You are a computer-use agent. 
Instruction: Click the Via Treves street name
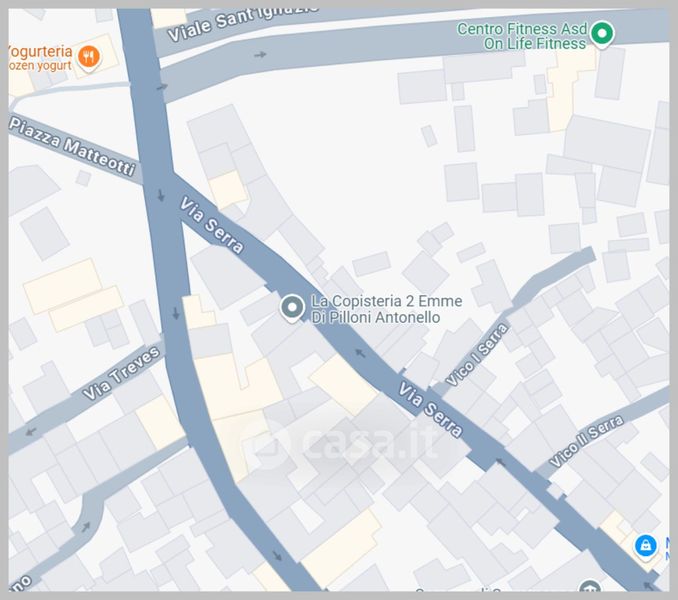pos(122,373)
